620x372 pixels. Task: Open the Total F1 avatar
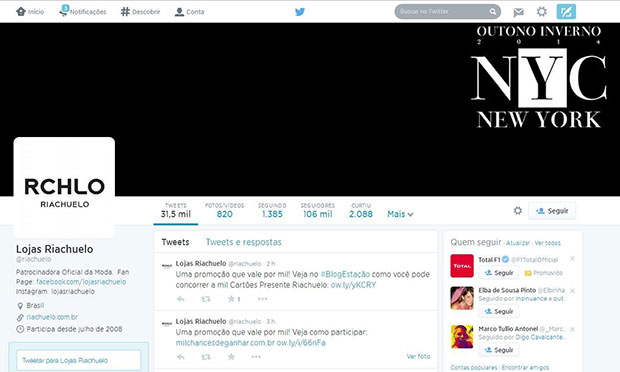click(x=462, y=266)
